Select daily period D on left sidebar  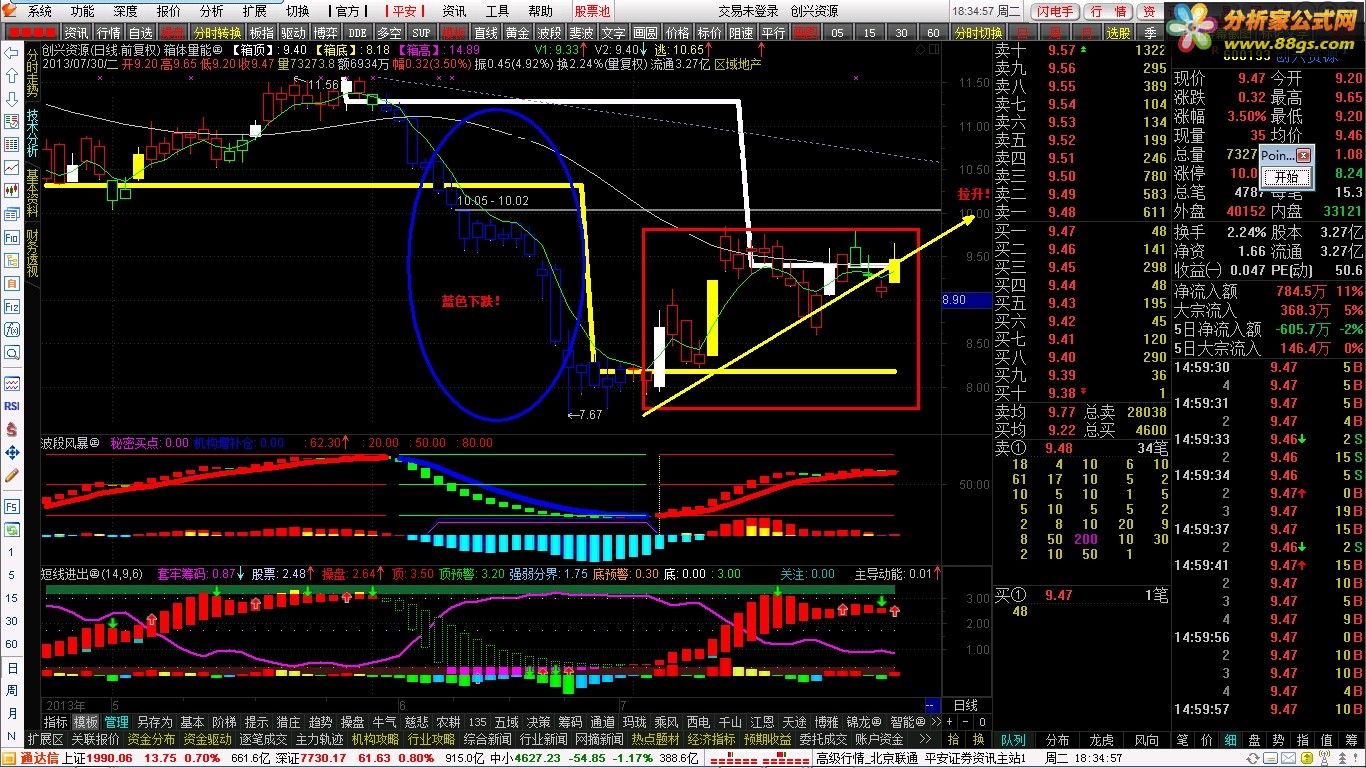click(12, 668)
